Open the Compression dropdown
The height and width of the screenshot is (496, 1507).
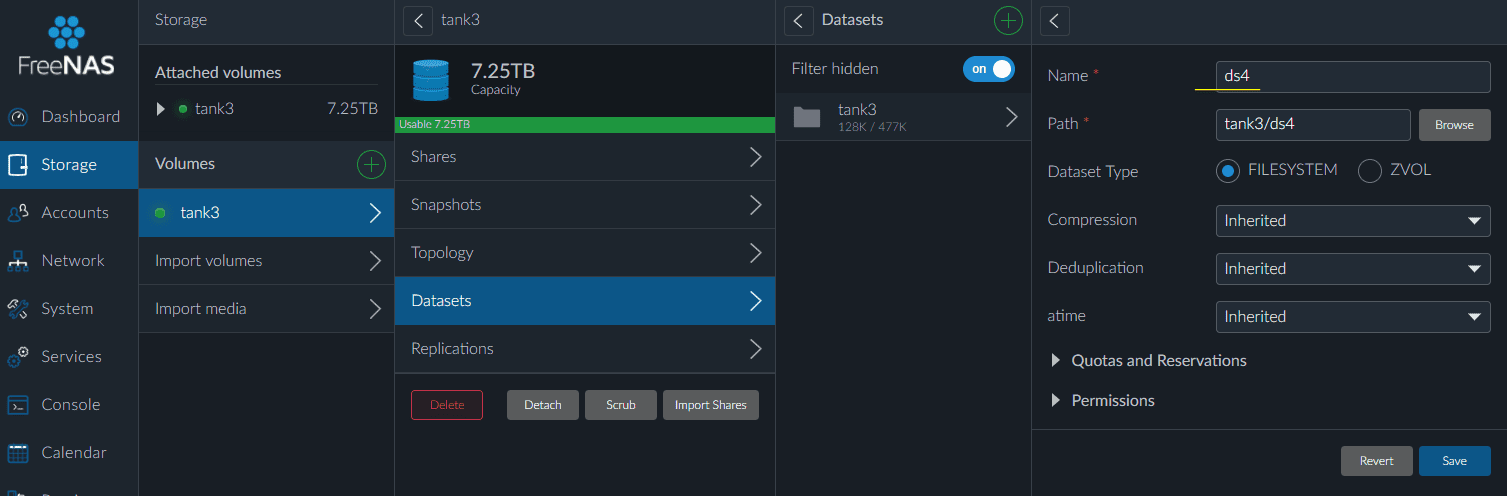click(1353, 220)
